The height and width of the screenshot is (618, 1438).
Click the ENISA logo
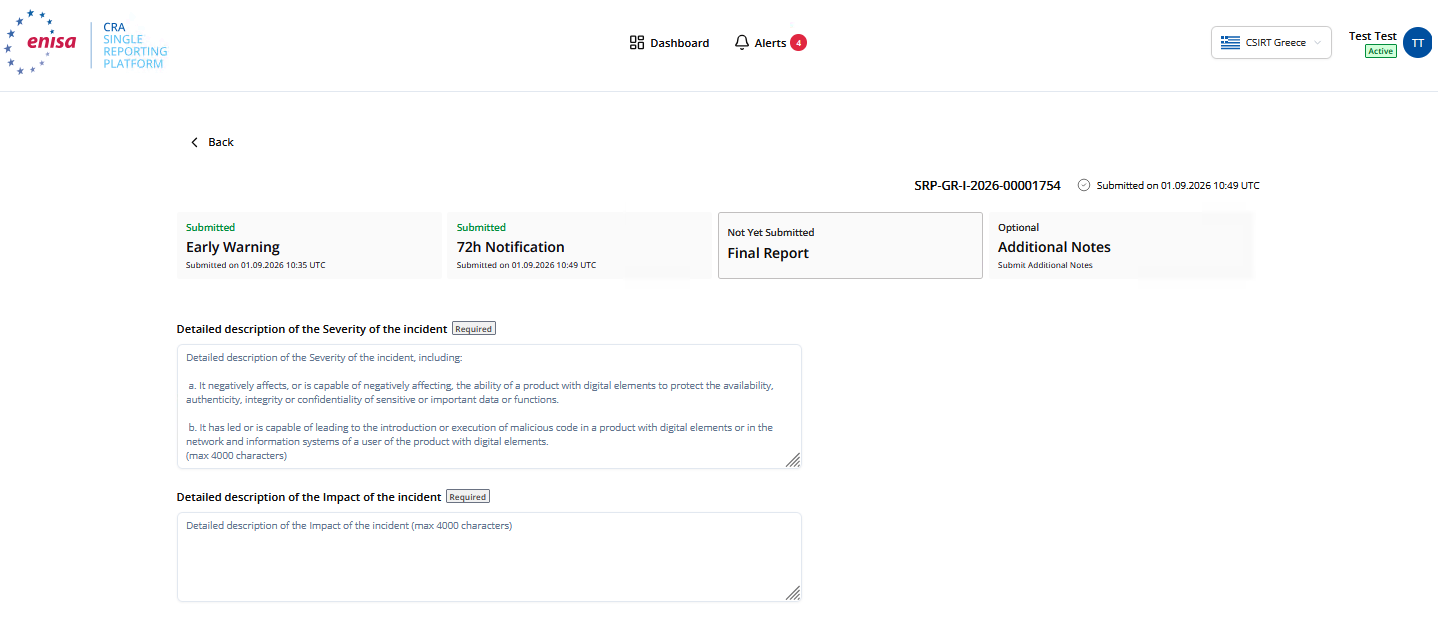(x=41, y=41)
